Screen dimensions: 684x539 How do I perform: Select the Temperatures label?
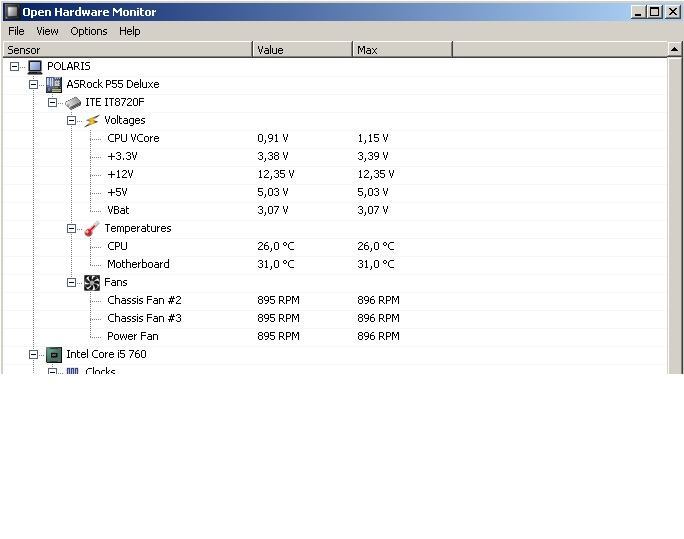(138, 229)
